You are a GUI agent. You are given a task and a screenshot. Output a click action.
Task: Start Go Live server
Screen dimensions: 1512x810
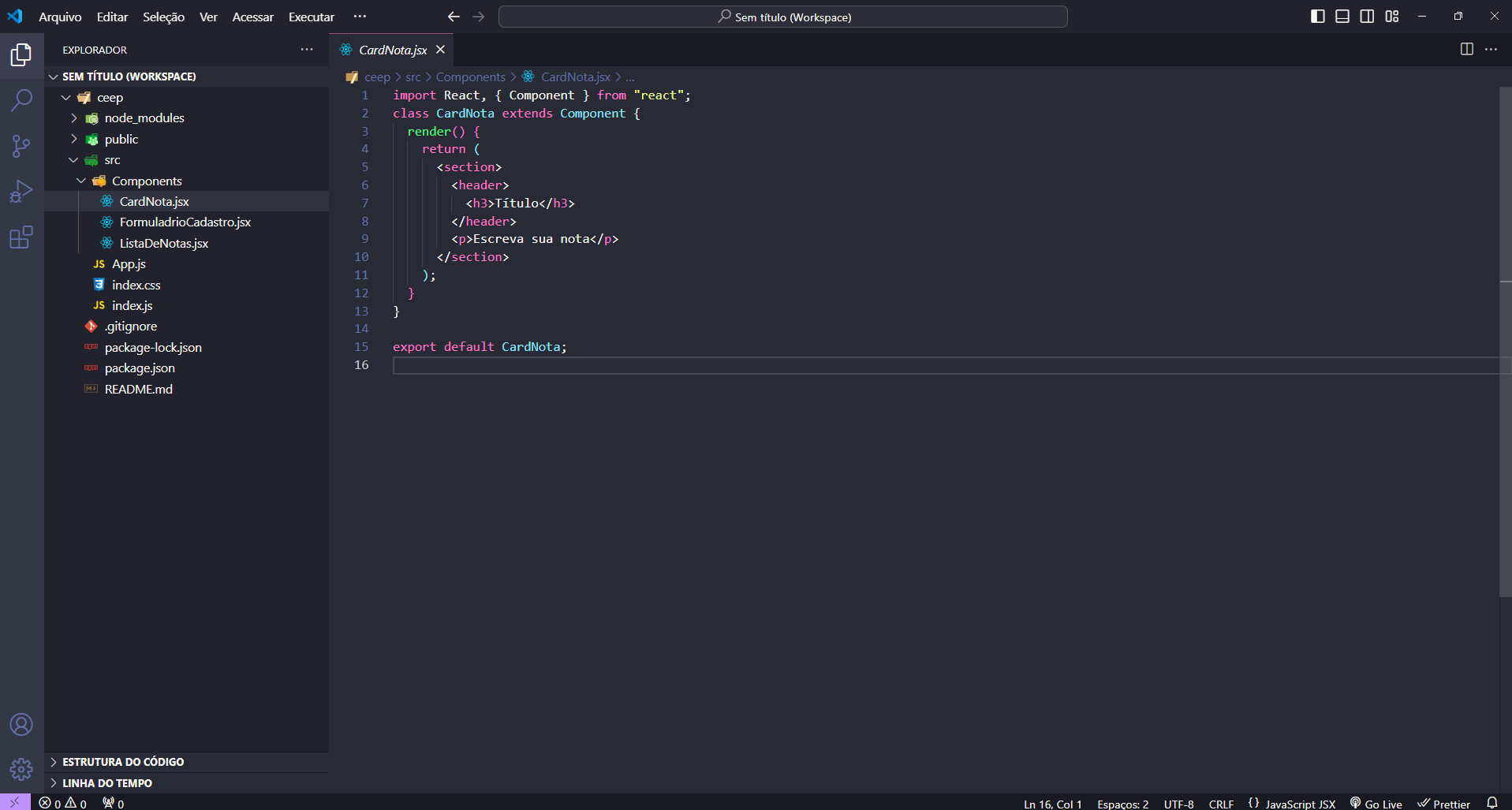(1376, 804)
